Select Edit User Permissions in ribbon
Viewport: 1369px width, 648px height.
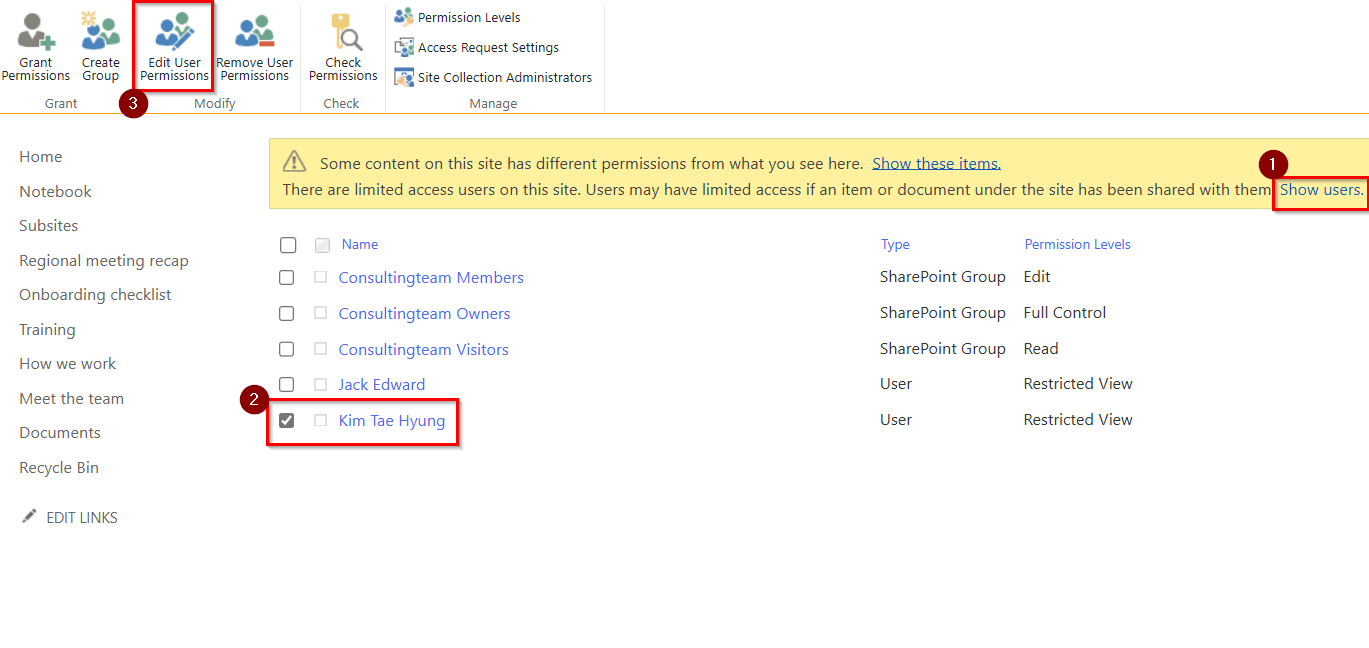[174, 35]
